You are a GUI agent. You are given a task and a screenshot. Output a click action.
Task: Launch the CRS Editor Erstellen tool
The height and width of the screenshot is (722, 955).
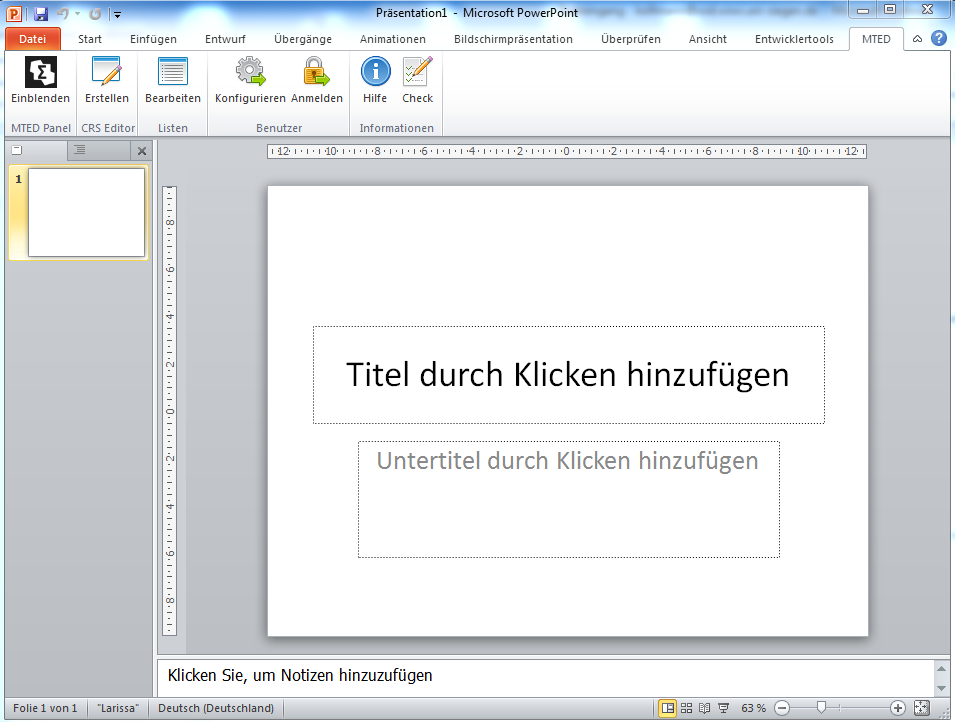click(107, 80)
